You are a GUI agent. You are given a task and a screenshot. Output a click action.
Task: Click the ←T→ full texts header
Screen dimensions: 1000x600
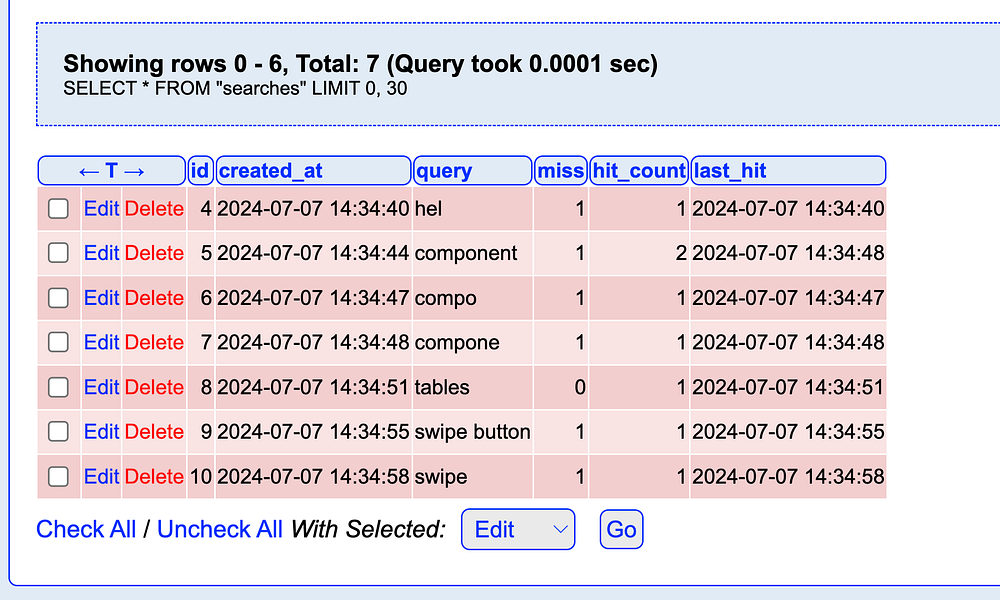pyautogui.click(x=112, y=171)
